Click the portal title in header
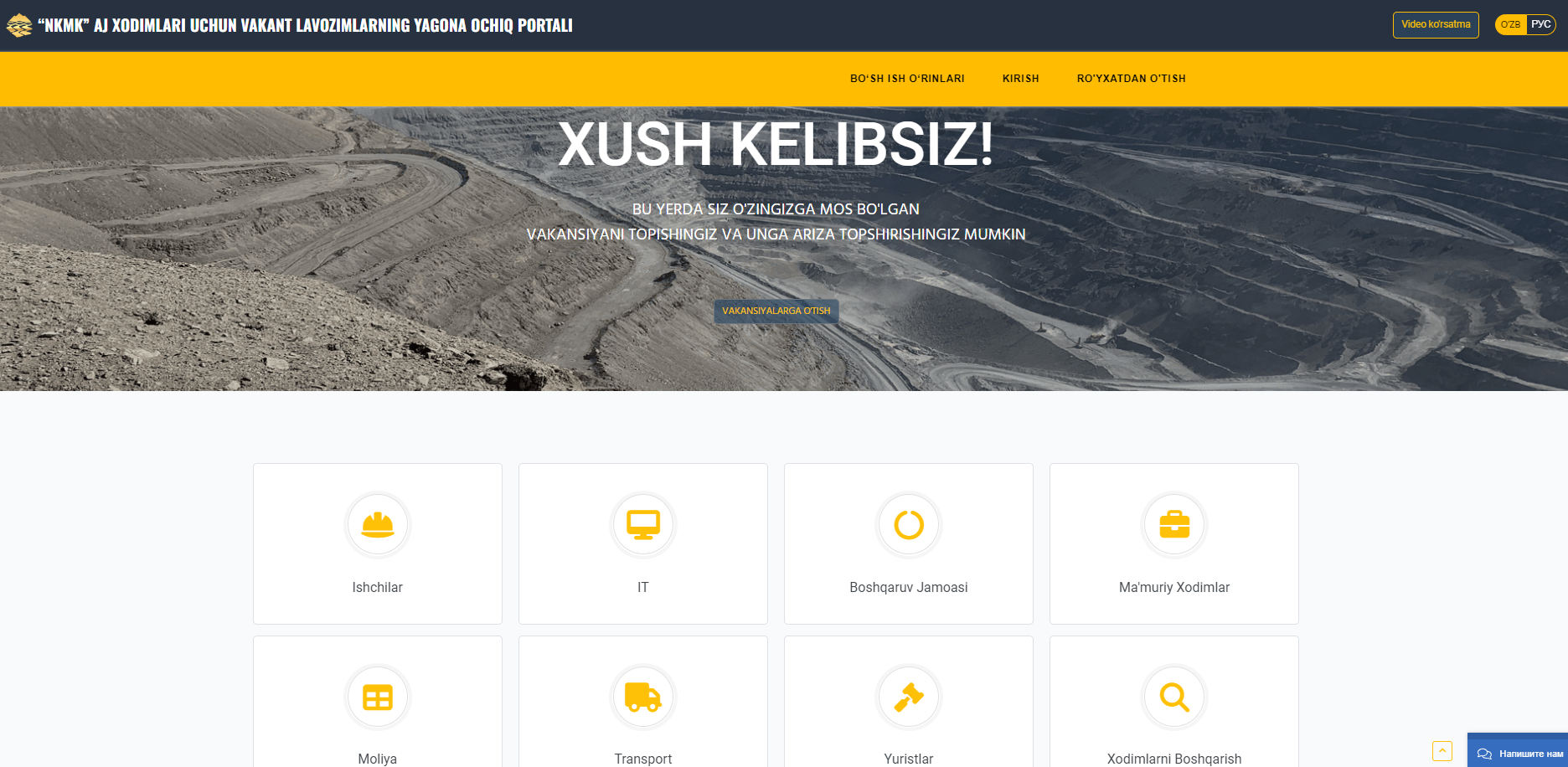The width and height of the screenshot is (1568, 767). [305, 26]
